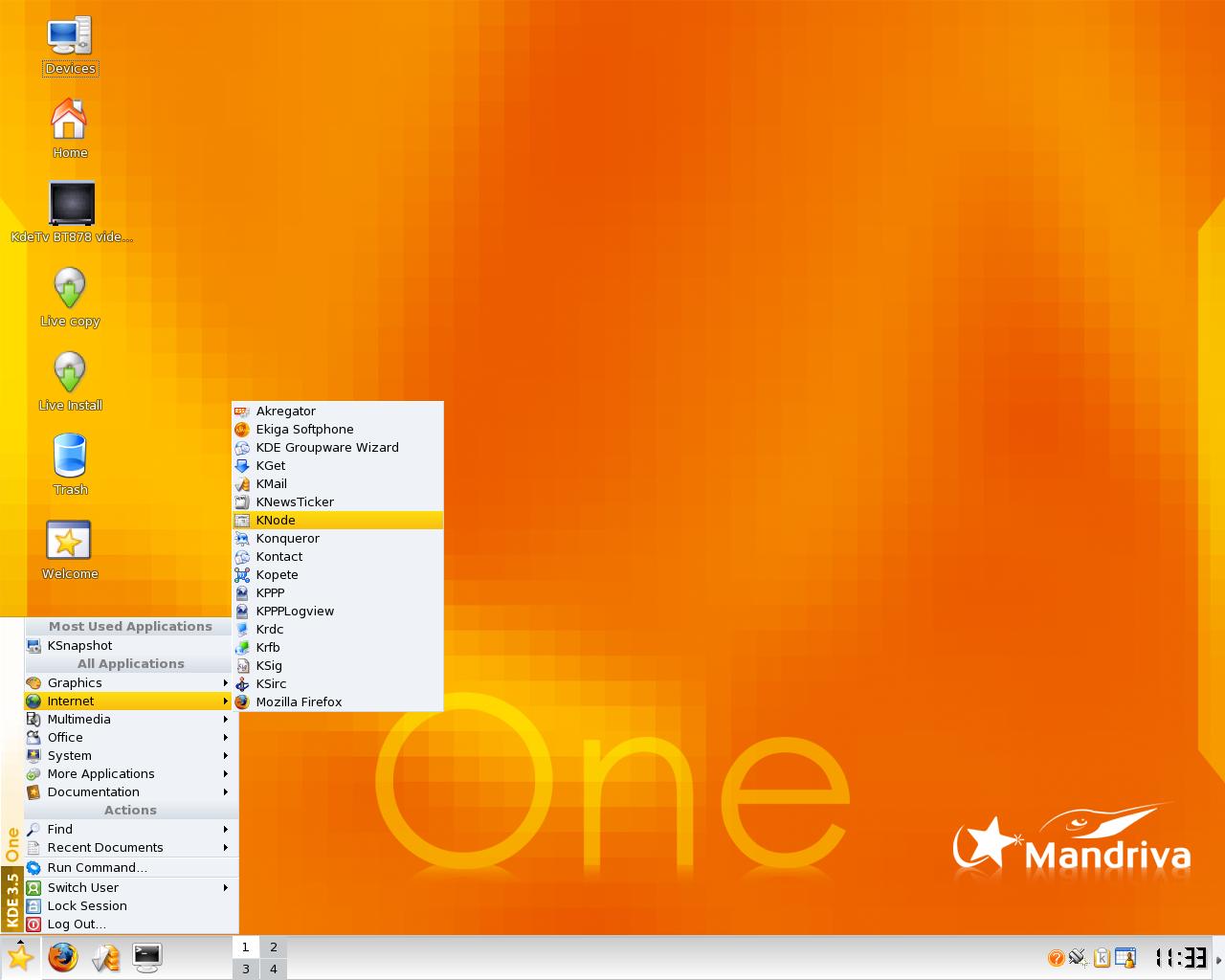Select Lock Session in the menu
The height and width of the screenshot is (980, 1225).
click(x=129, y=905)
